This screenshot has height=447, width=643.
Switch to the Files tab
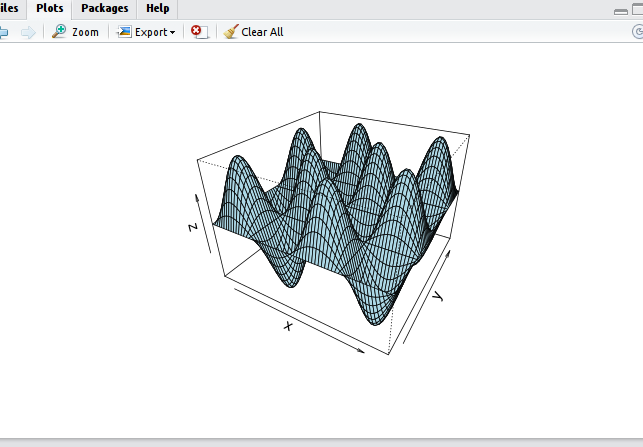[x=8, y=8]
